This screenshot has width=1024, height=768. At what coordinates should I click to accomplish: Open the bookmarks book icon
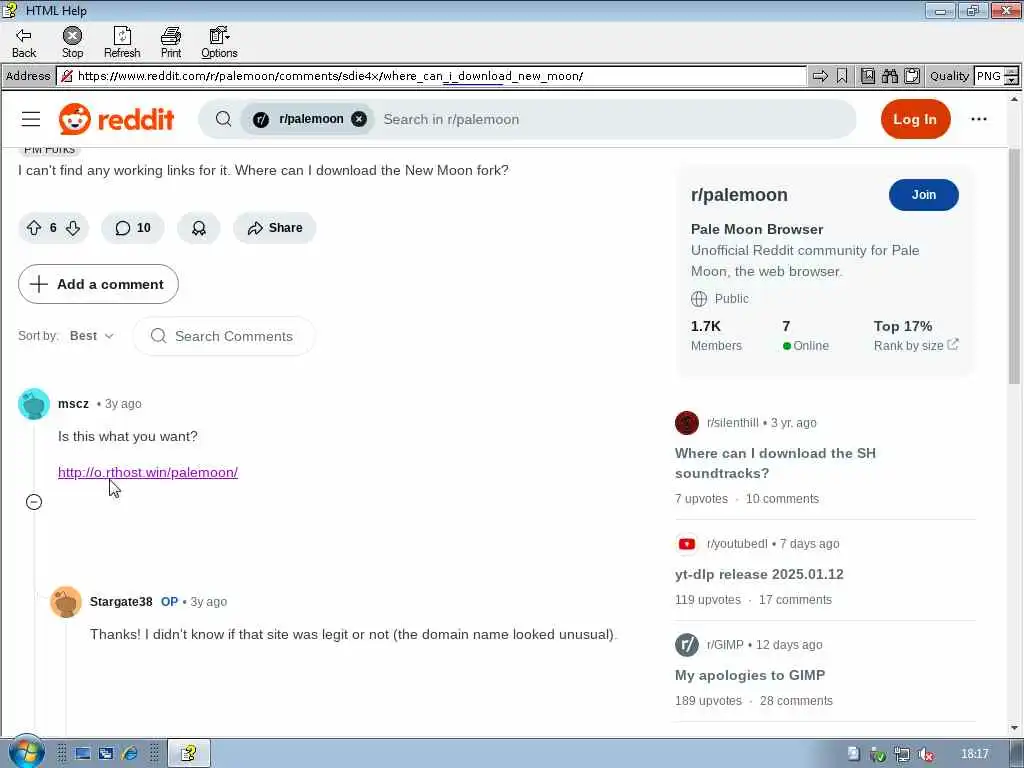pyautogui.click(x=868, y=76)
